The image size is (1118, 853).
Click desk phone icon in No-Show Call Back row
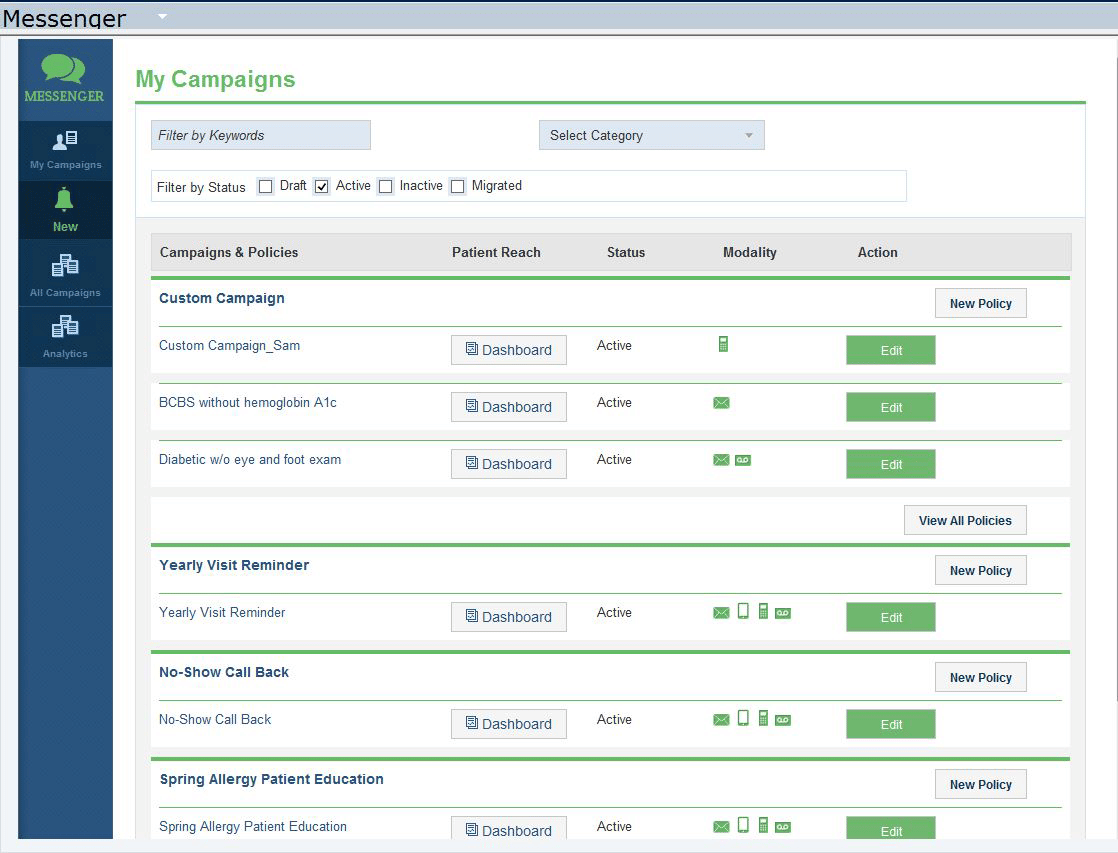pos(763,718)
